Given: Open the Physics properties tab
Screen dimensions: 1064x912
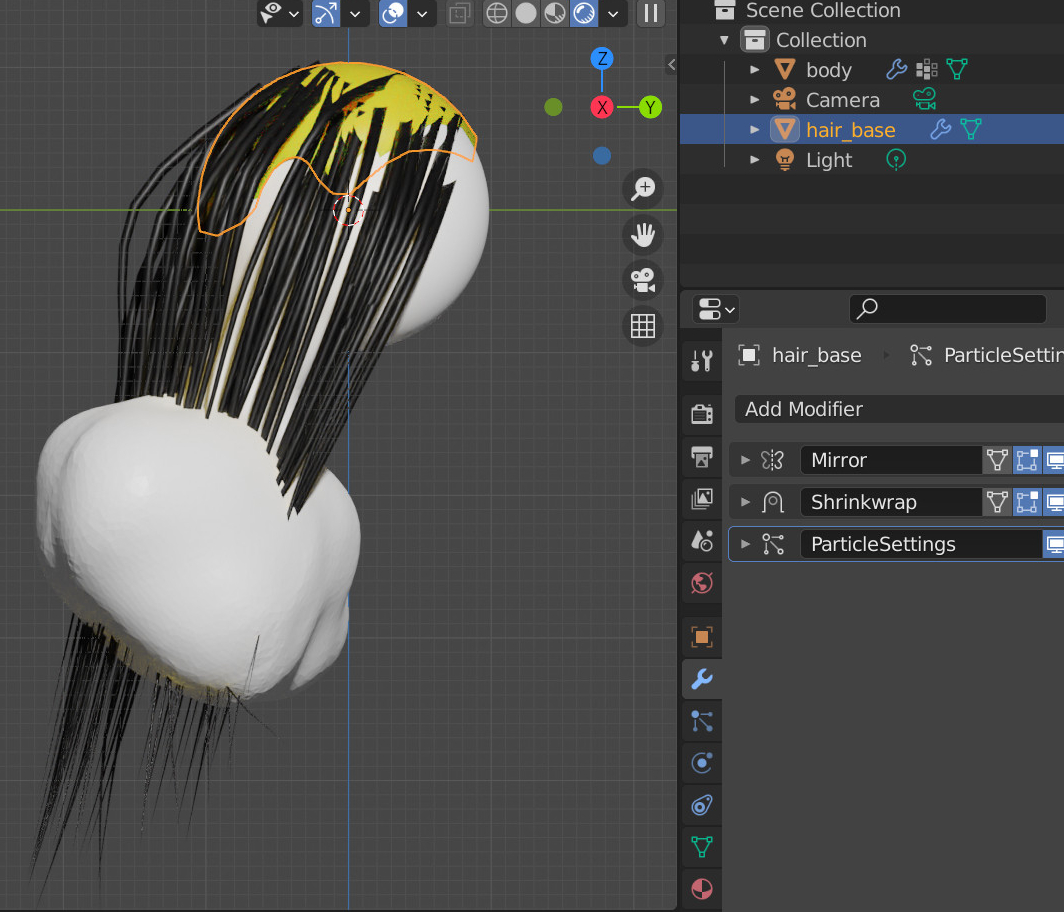Looking at the screenshot, I should [702, 763].
